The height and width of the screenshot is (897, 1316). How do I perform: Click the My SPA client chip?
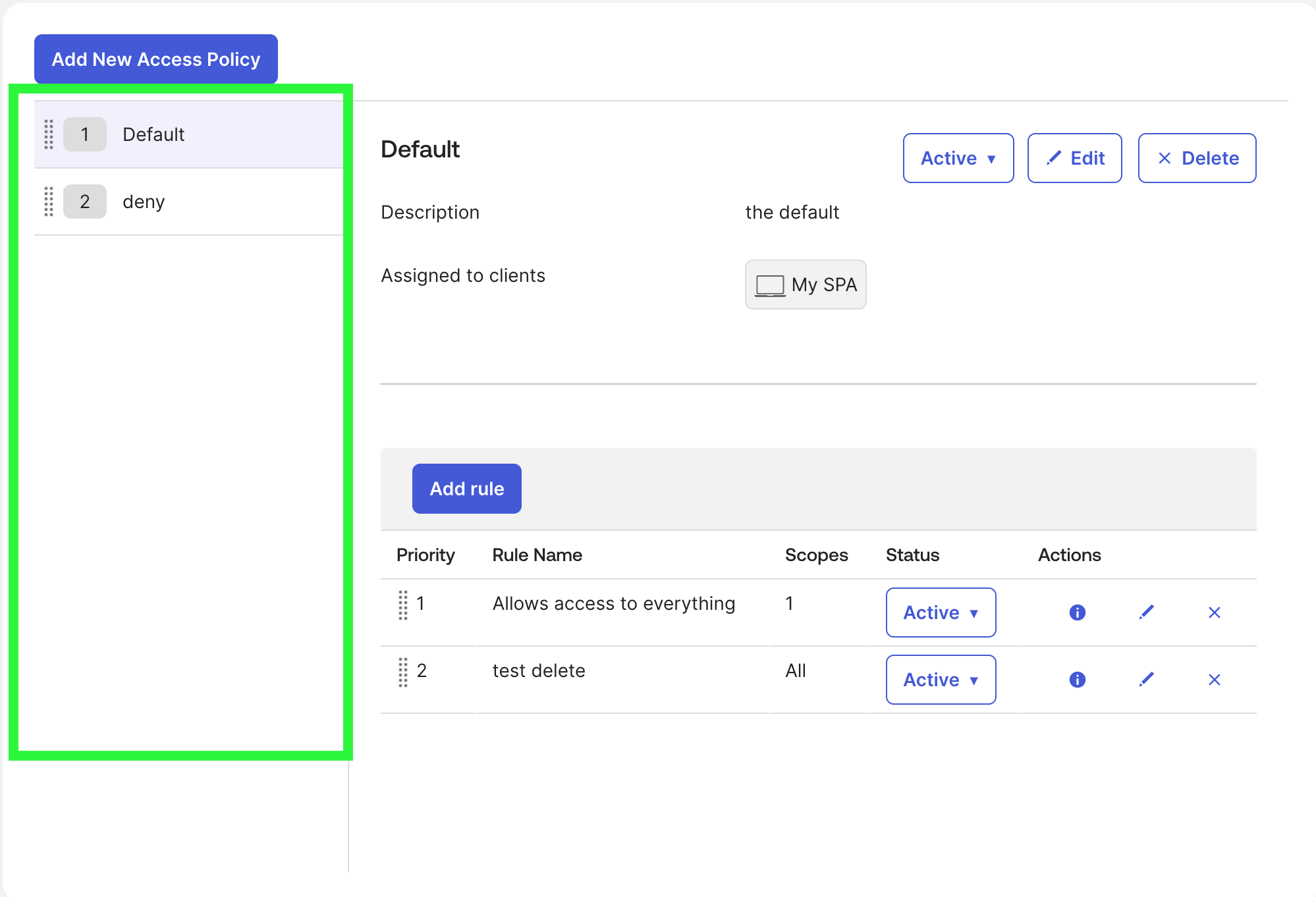[806, 285]
